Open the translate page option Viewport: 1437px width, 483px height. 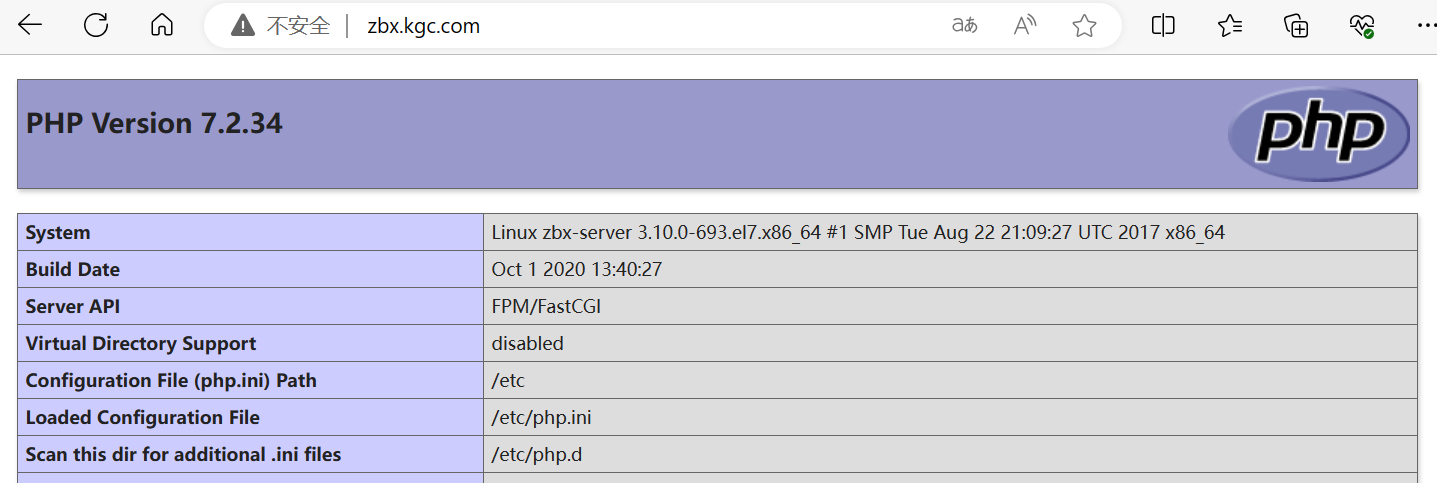(x=964, y=26)
